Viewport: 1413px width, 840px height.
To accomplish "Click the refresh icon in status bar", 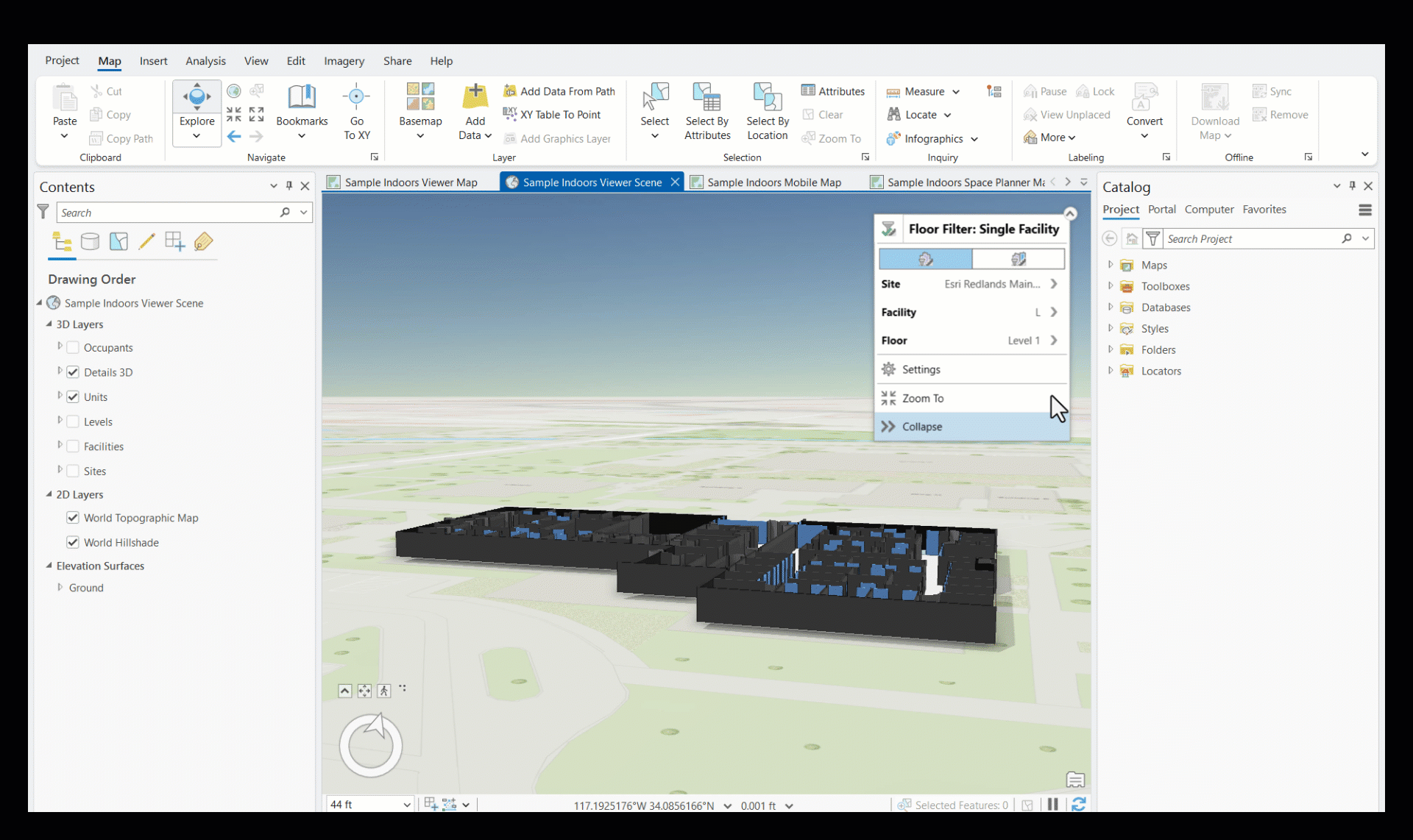I will pyautogui.click(x=1078, y=805).
